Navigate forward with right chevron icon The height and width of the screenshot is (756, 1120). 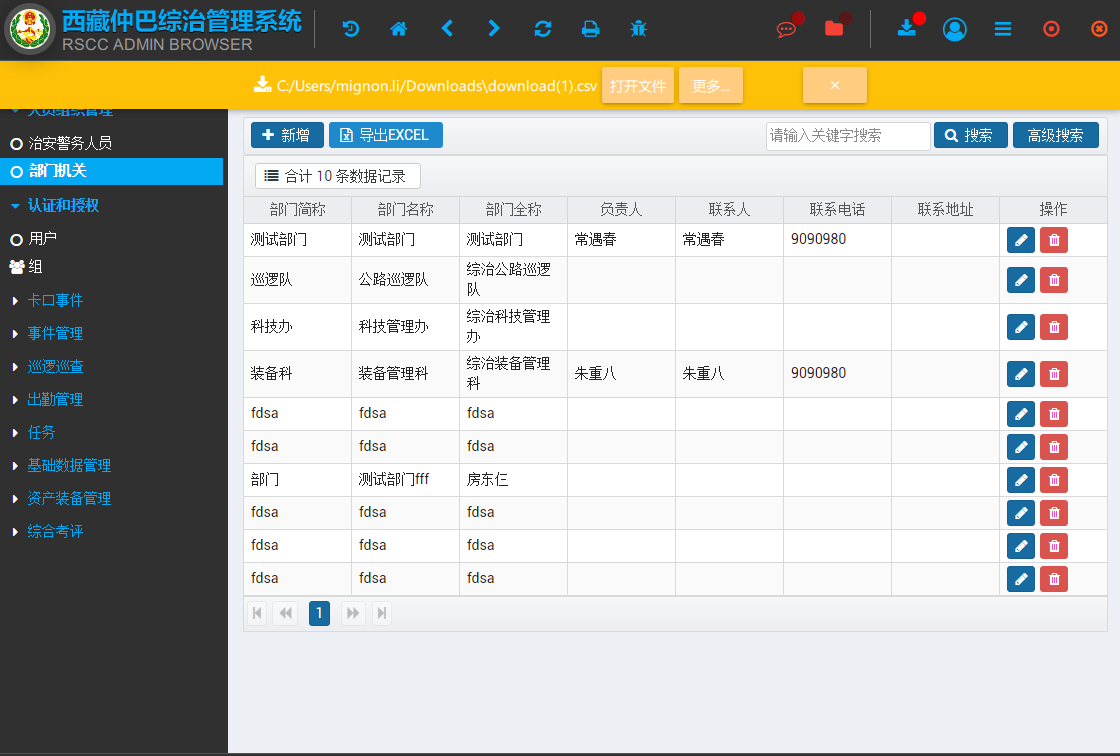coord(494,29)
